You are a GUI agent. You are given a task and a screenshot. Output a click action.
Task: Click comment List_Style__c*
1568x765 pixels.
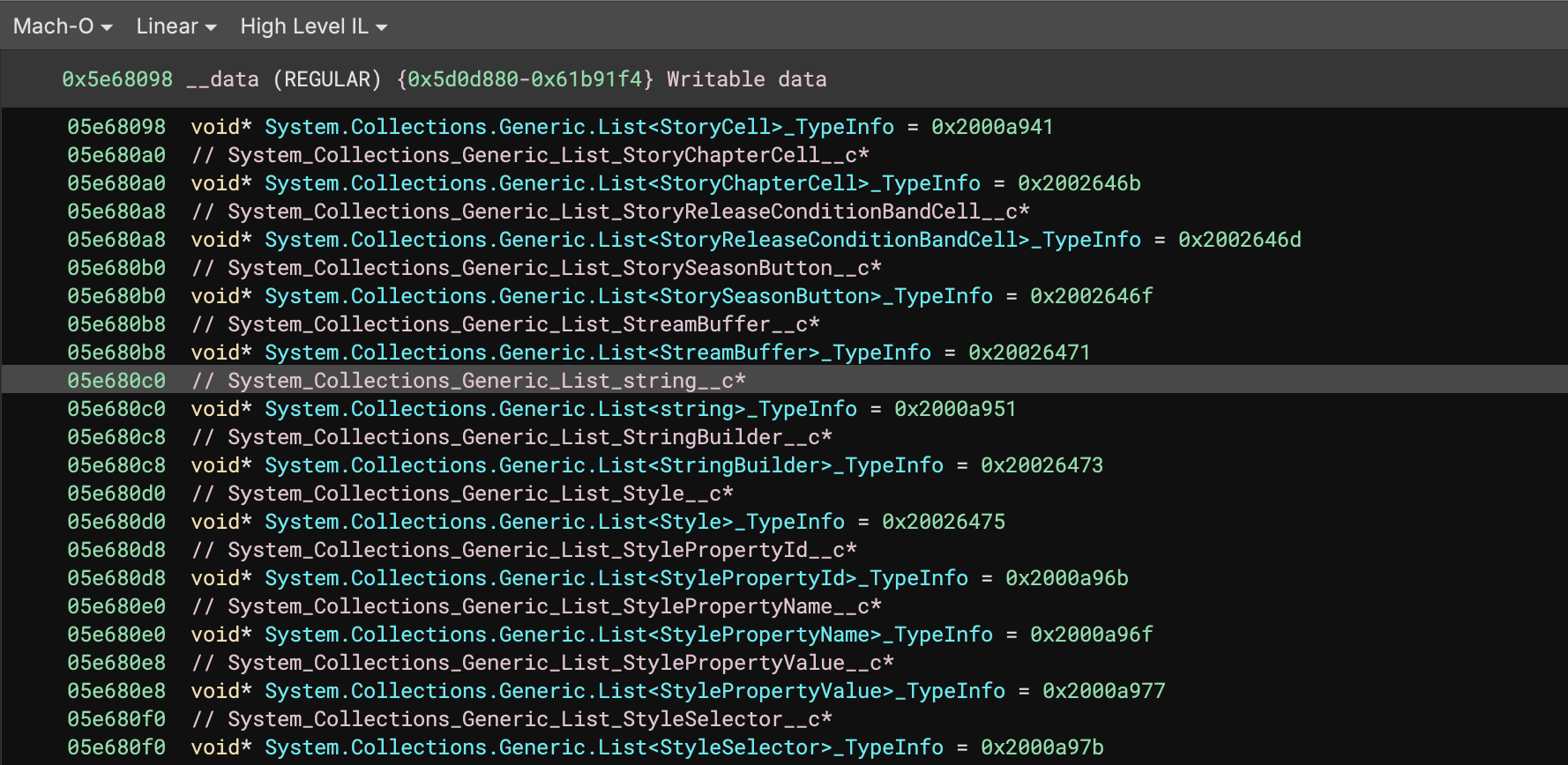(x=462, y=494)
